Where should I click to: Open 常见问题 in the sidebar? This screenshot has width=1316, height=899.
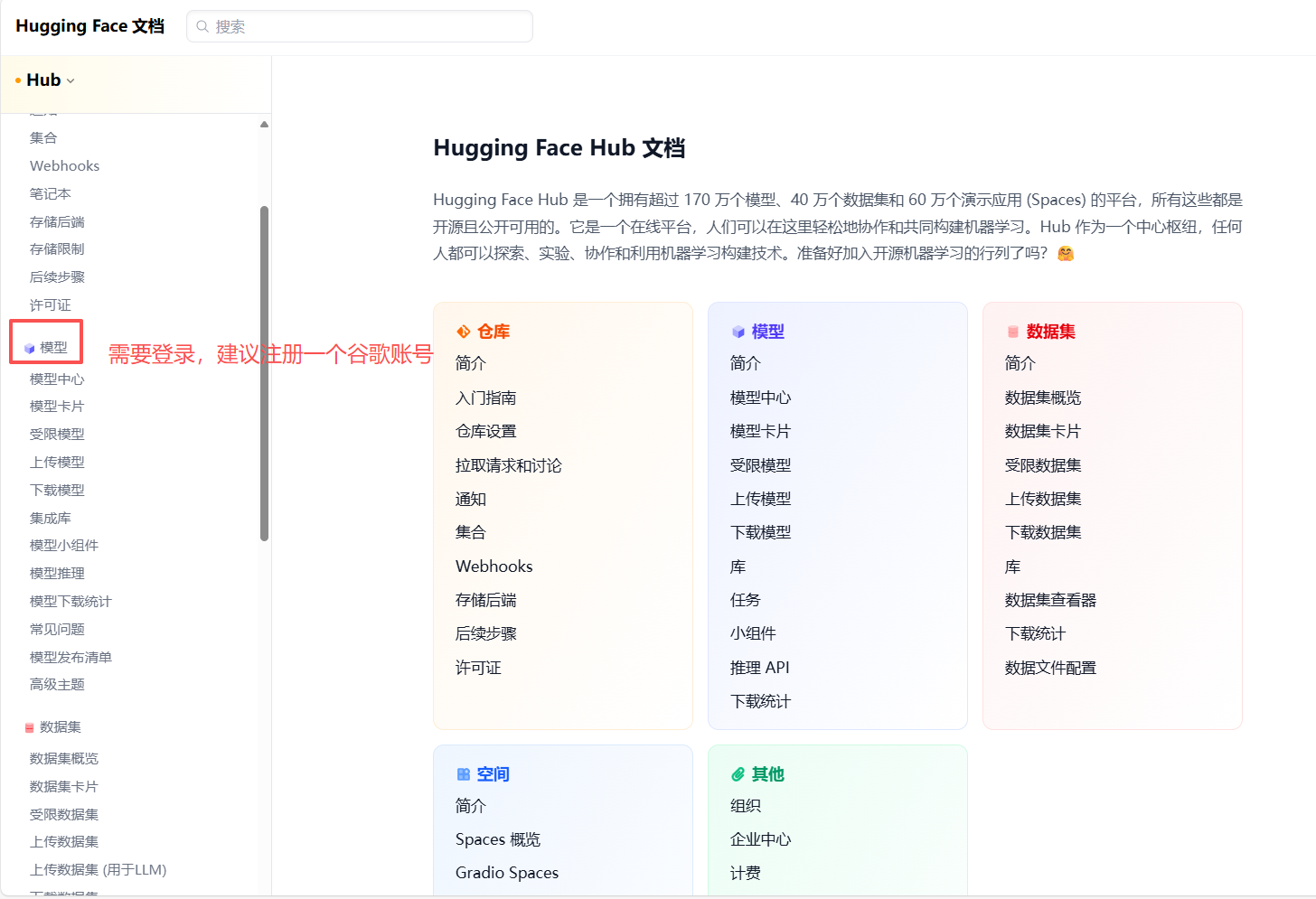pos(57,630)
